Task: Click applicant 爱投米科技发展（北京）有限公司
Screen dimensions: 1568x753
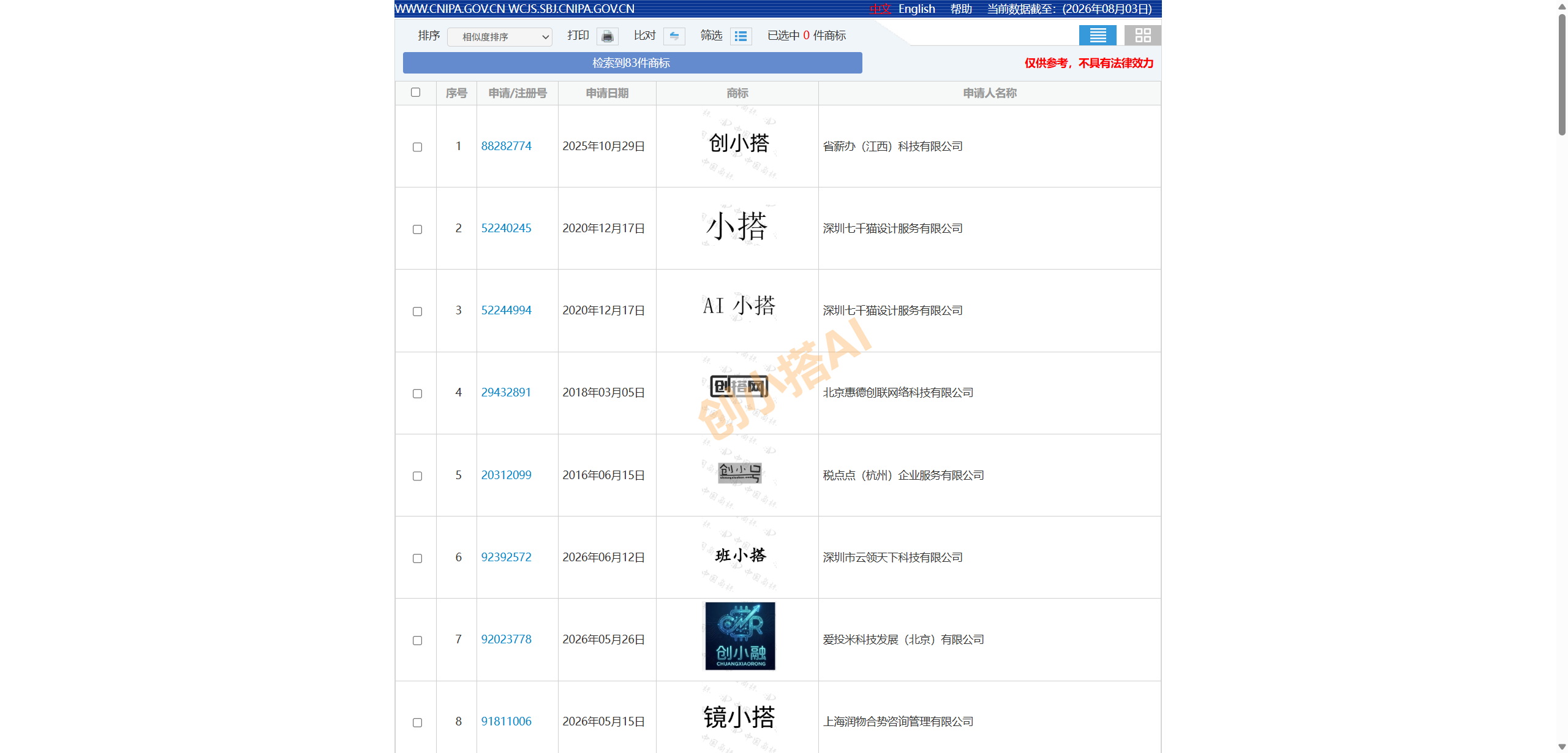Action: coord(903,640)
